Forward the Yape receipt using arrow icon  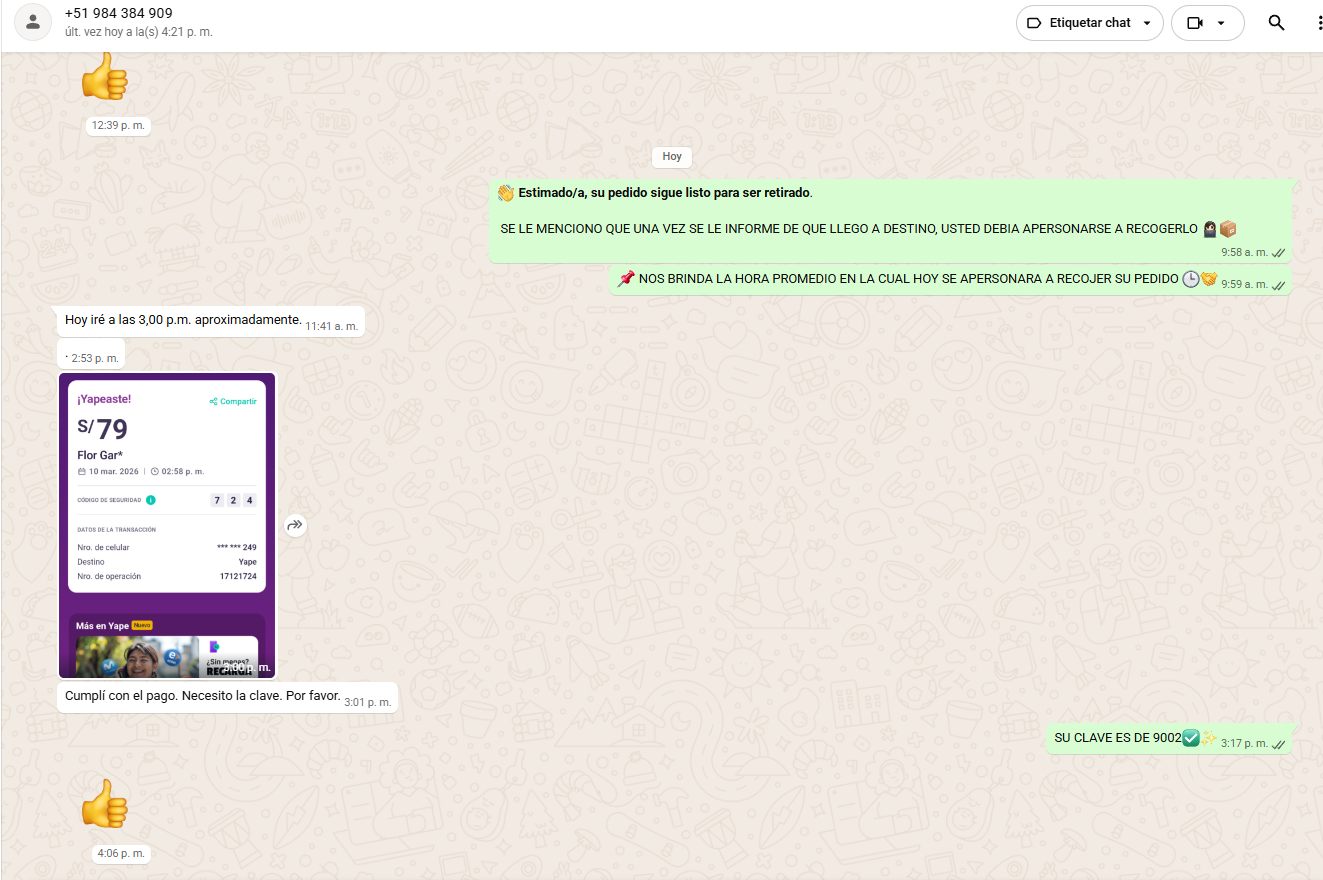point(295,525)
